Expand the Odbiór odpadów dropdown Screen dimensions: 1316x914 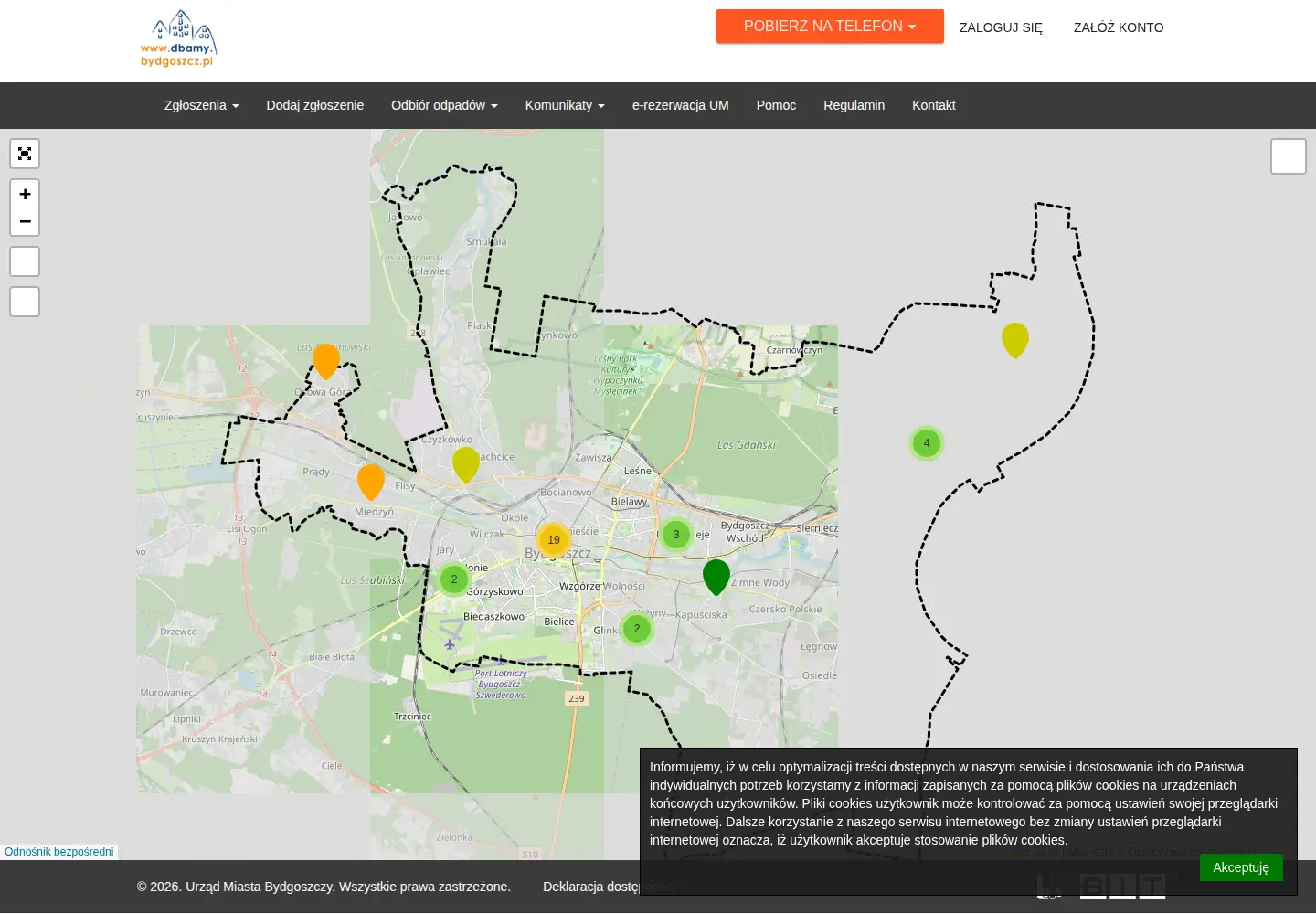444,105
